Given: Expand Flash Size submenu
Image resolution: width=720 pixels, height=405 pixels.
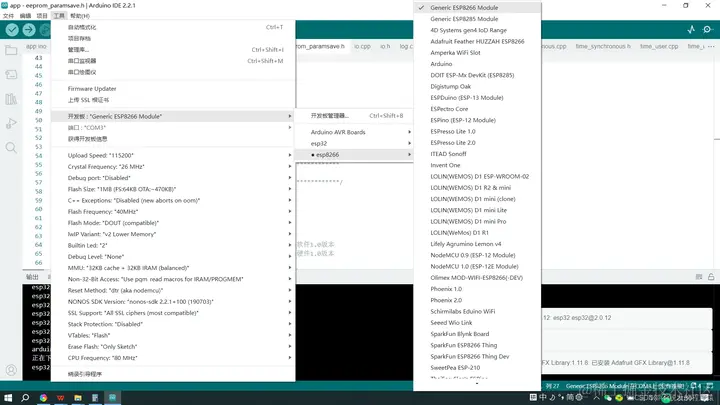Looking at the screenshot, I should 173,189.
